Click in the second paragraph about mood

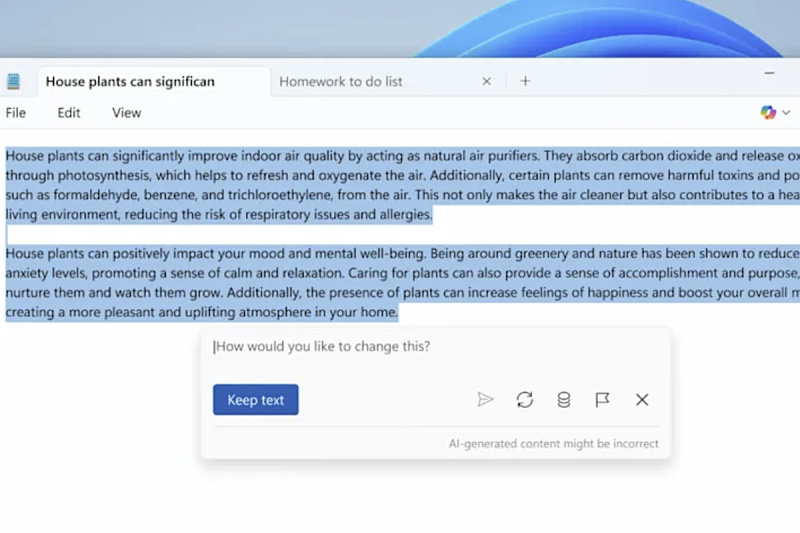(300, 283)
